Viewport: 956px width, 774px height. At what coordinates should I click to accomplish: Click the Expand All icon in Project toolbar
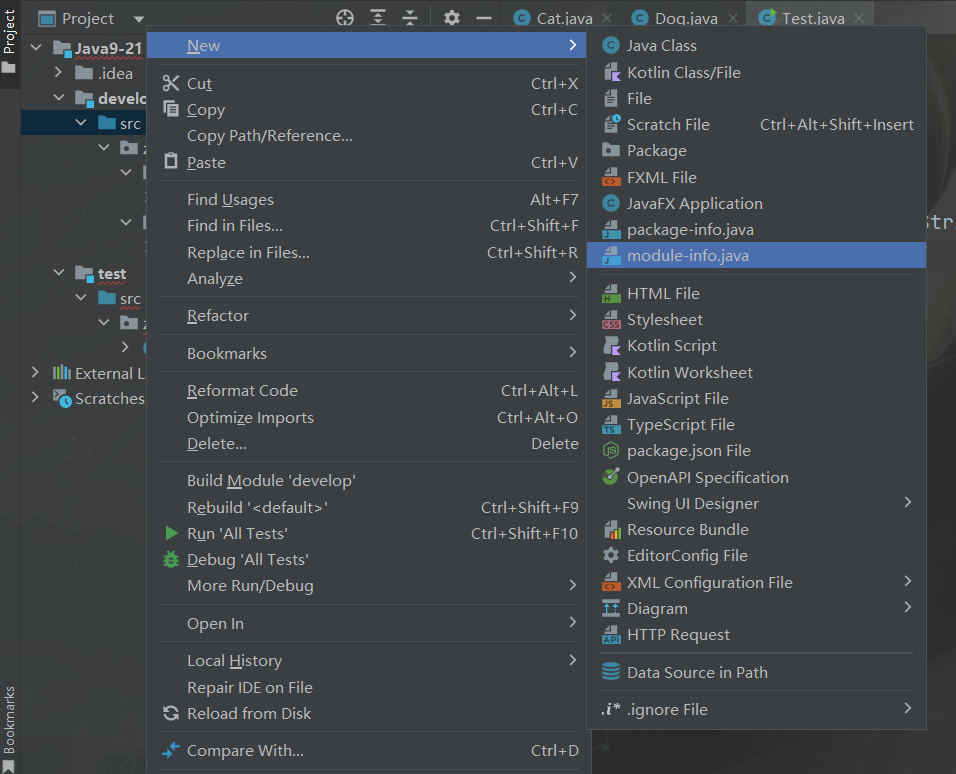click(x=377, y=18)
